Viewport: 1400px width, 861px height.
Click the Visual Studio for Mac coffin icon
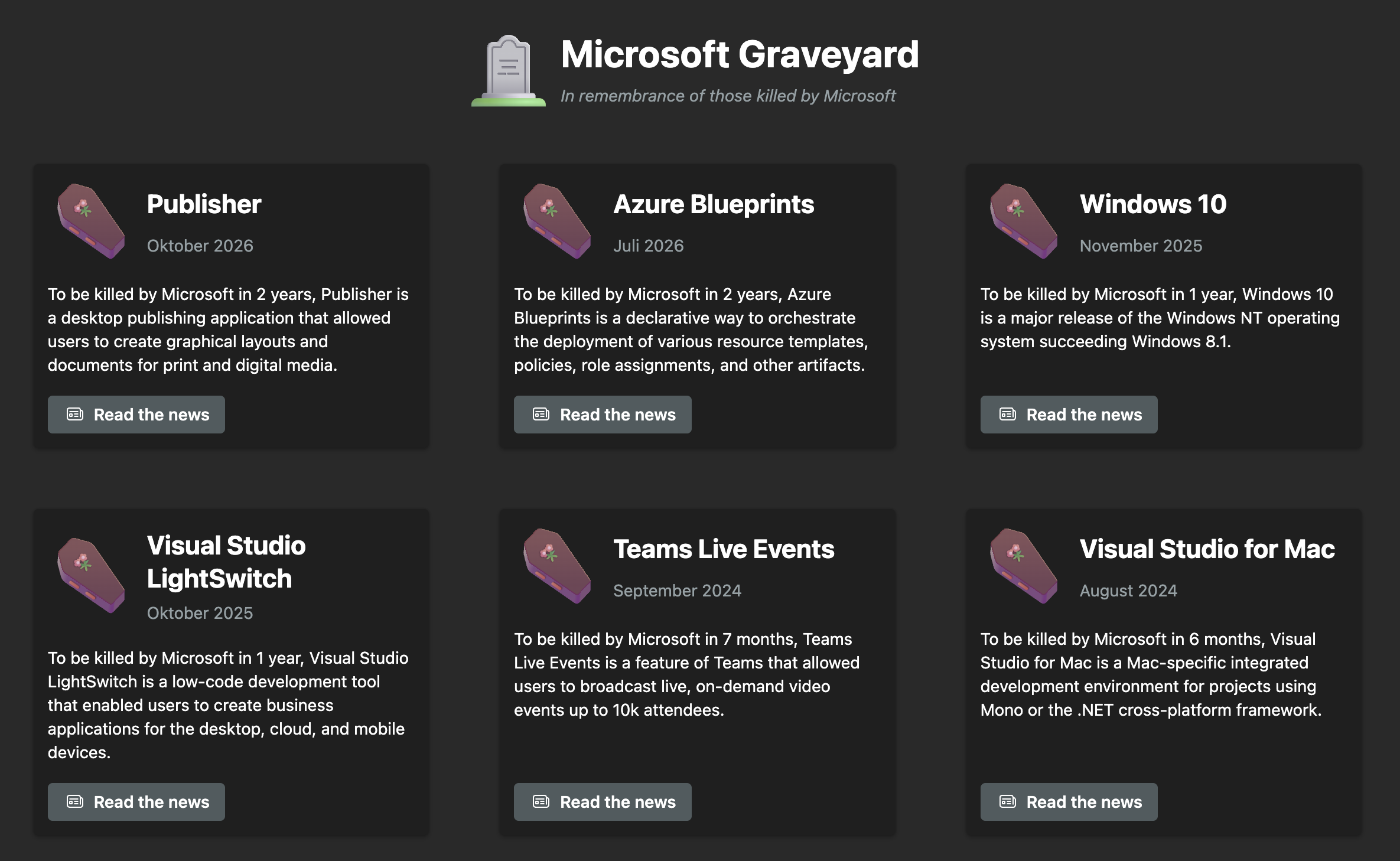tap(1023, 566)
